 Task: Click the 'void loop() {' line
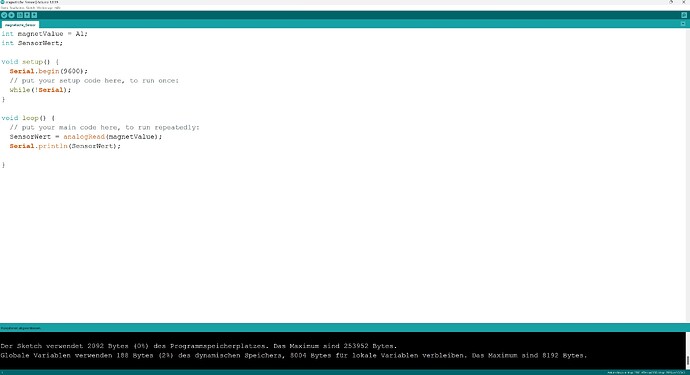28,118
